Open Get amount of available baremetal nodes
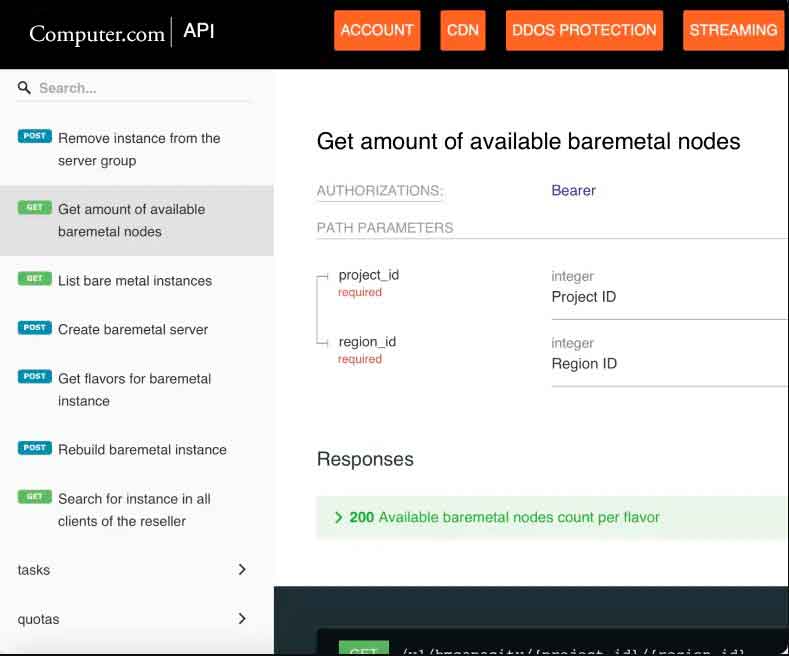The height and width of the screenshot is (656, 789). point(131,220)
